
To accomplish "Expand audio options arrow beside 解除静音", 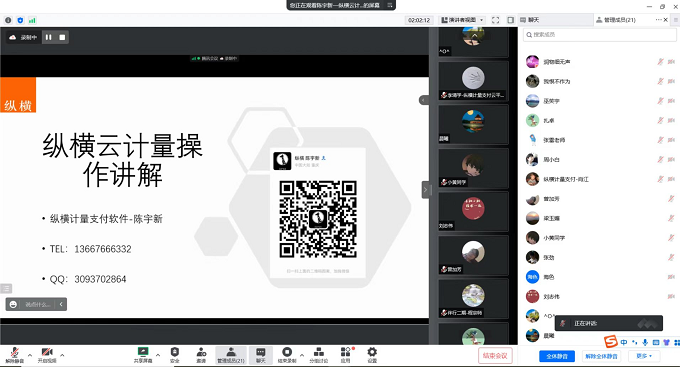I will point(30,355).
